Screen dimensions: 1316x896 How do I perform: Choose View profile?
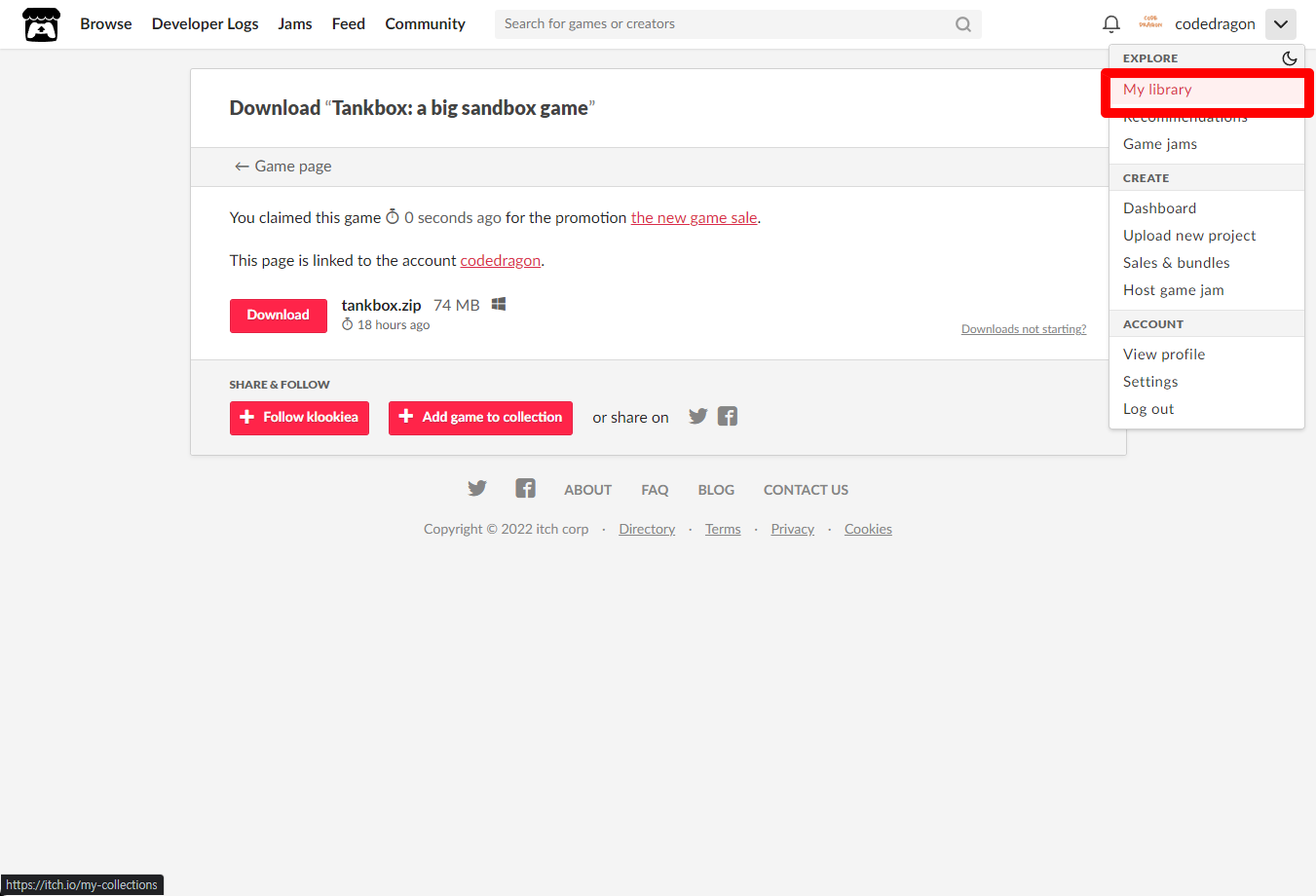click(1207, 355)
